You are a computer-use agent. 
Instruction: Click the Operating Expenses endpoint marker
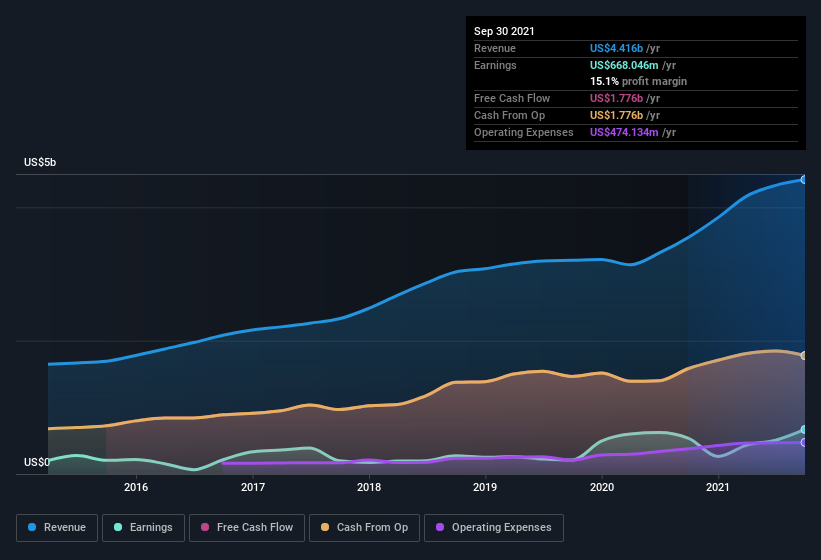(804, 442)
